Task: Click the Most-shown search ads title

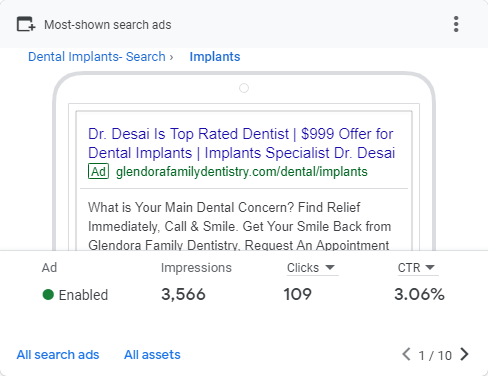Action: pyautogui.click(x=108, y=25)
